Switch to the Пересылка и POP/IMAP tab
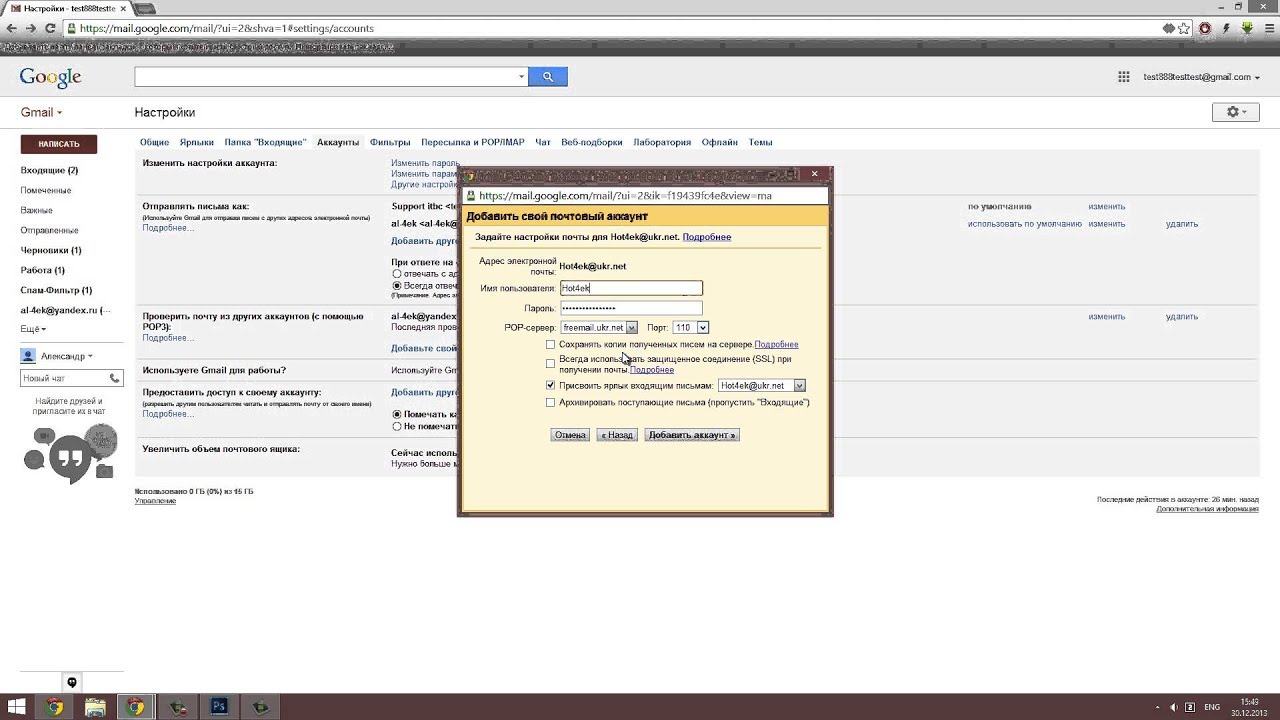Viewport: 1280px width, 720px height. (x=473, y=142)
